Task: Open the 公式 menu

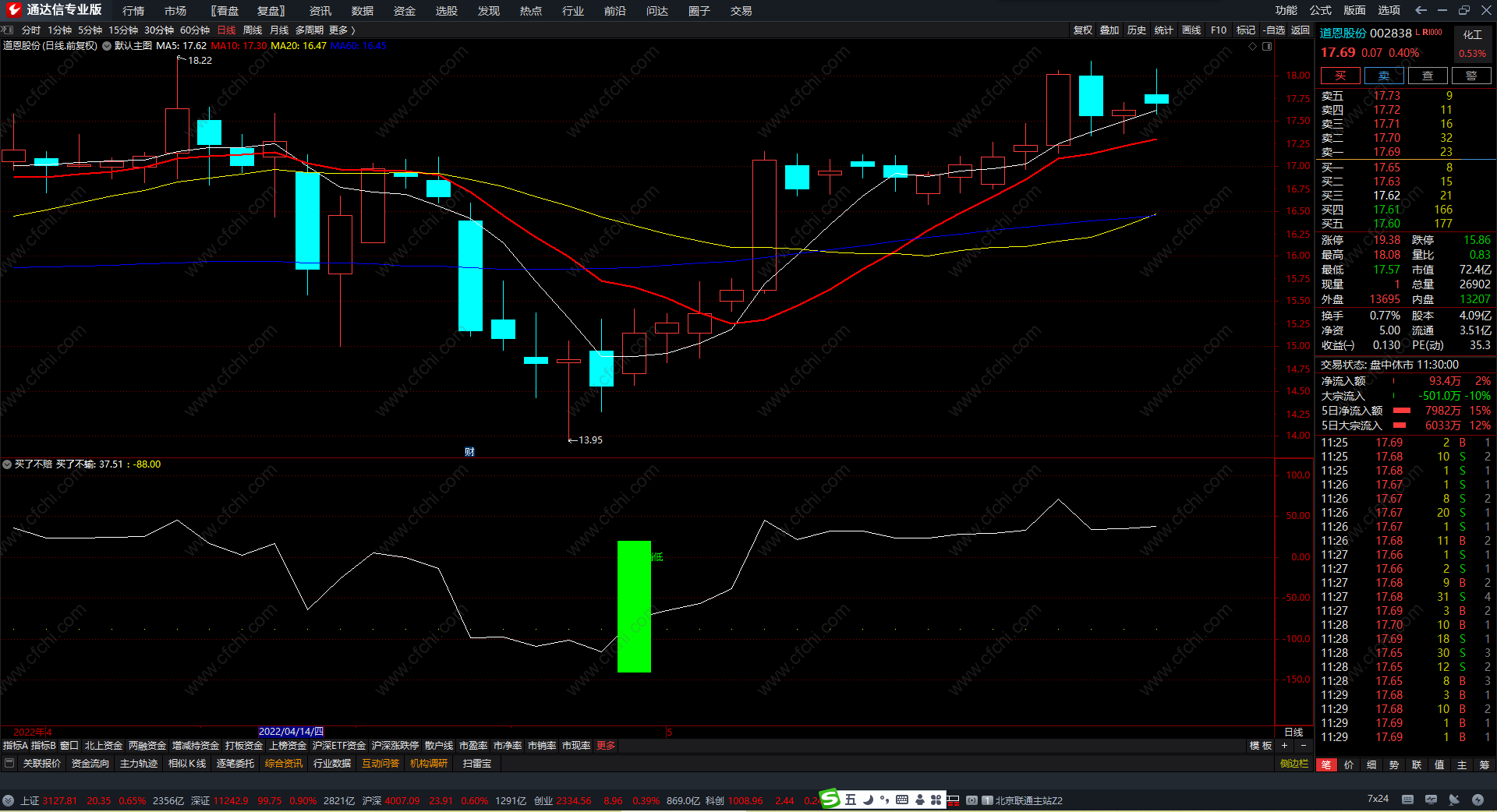Action: click(1321, 10)
